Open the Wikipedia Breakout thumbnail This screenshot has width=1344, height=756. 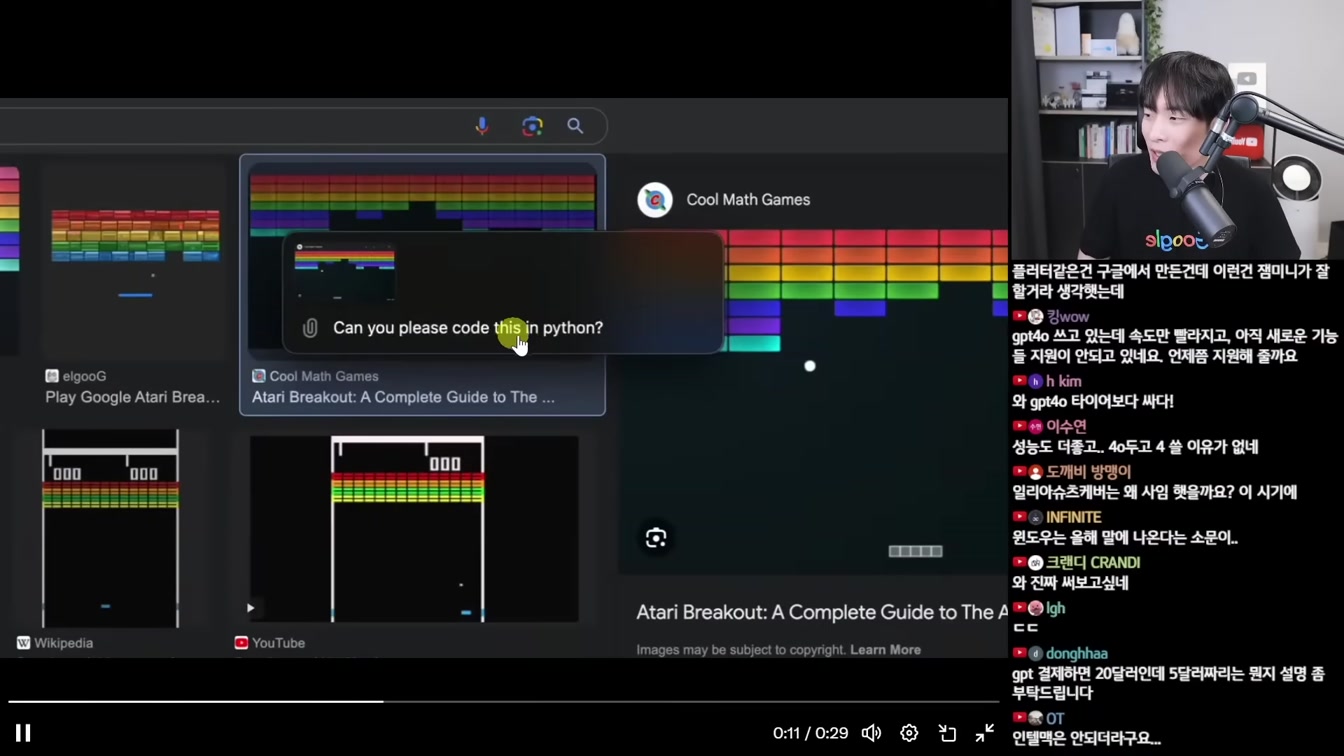pos(110,528)
